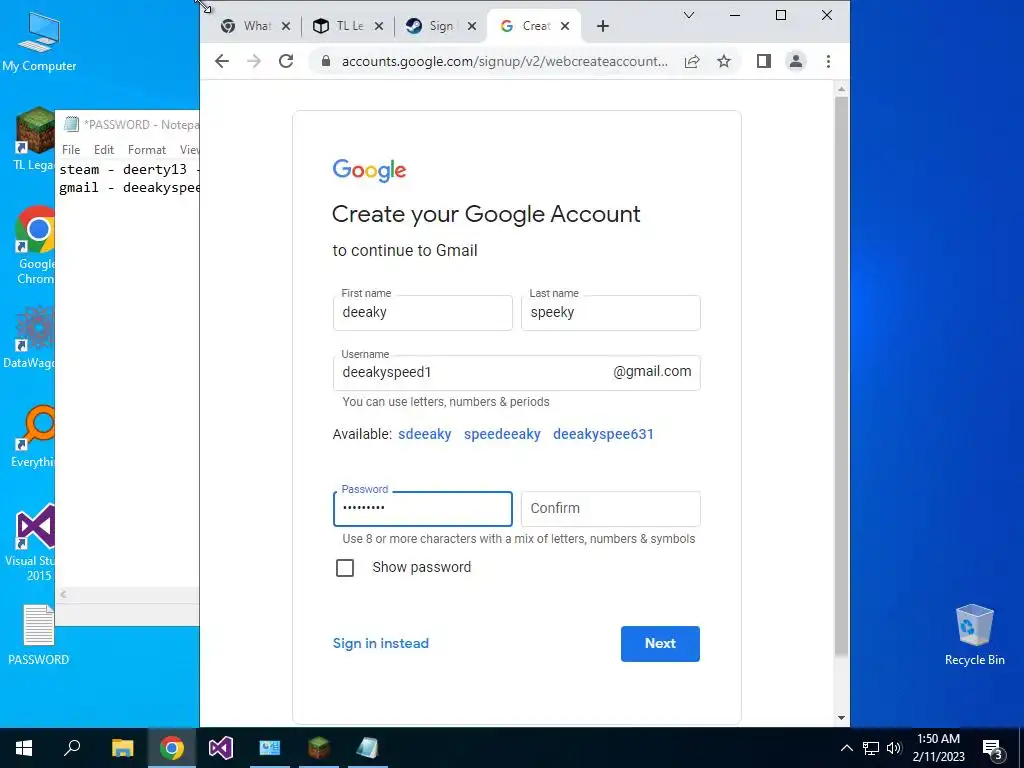Close the Steam 'Sign' tab
Screen dimensions: 1024x768
472,26
